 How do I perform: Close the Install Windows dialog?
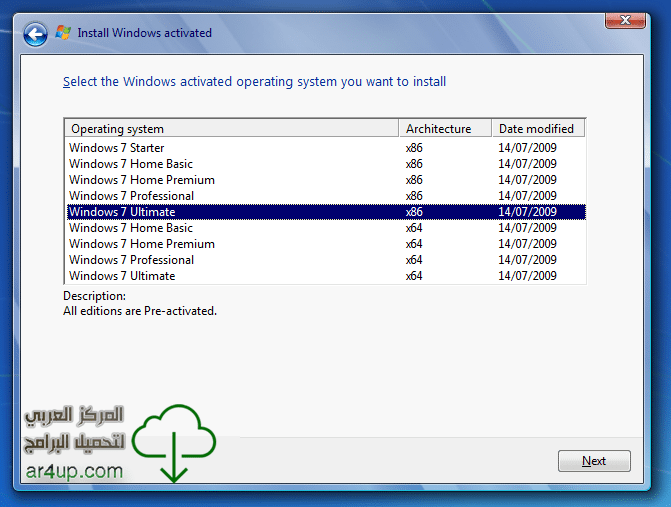coord(625,20)
